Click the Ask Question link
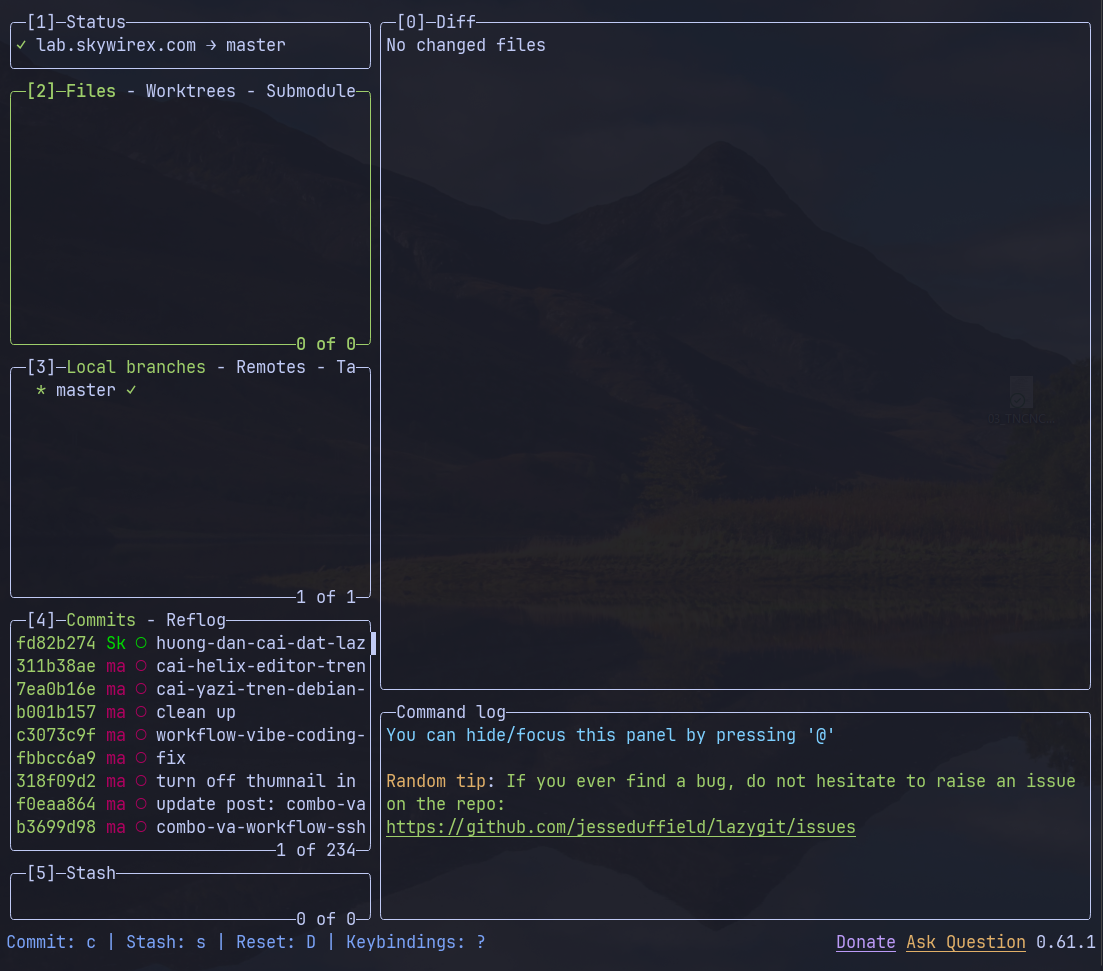Viewport: 1103px width, 971px height. click(x=965, y=942)
